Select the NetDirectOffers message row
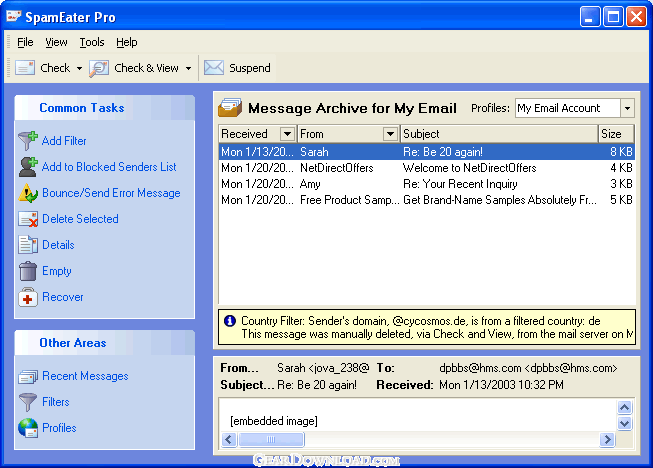 coord(426,168)
